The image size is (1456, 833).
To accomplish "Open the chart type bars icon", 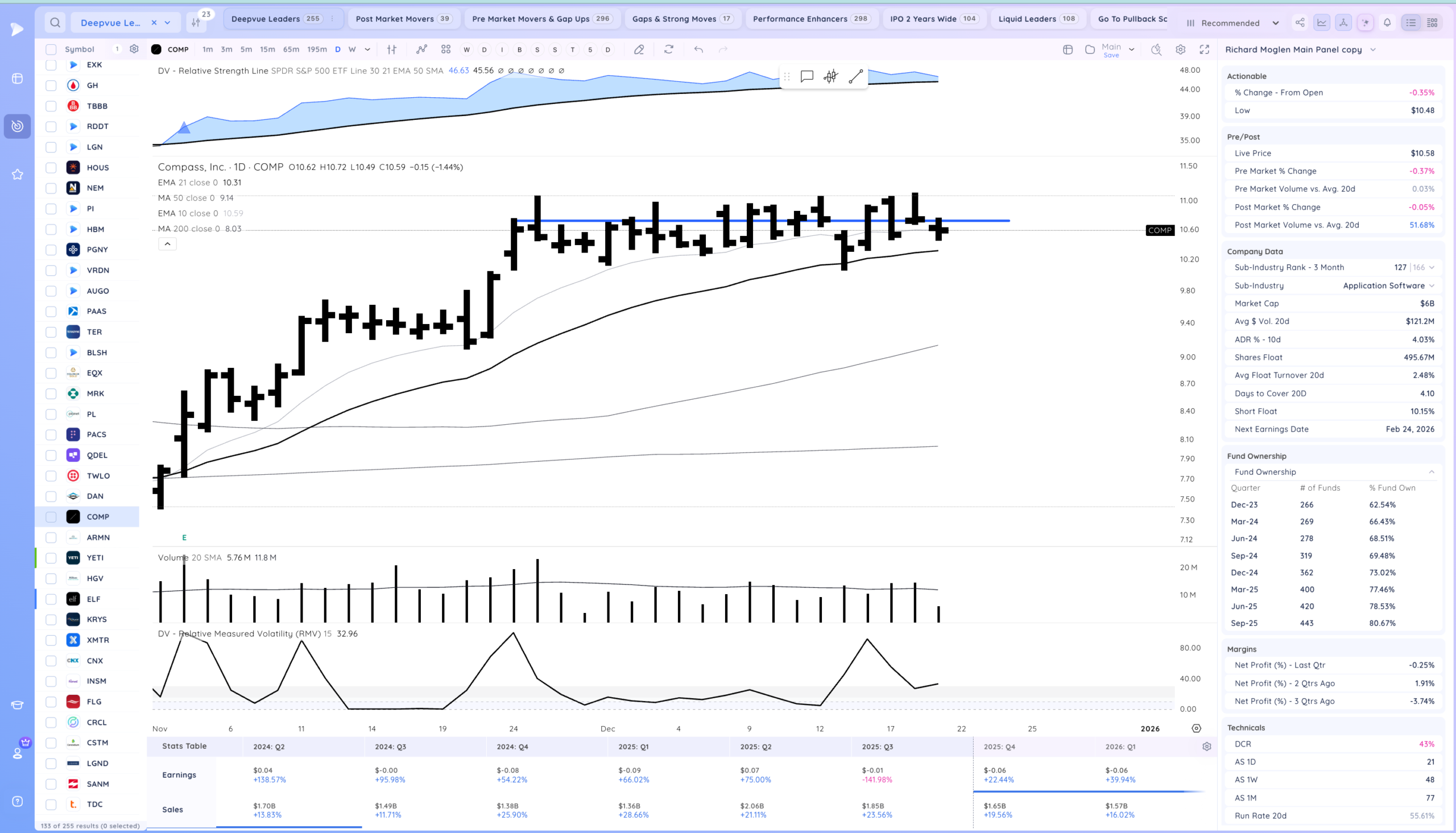I will pyautogui.click(x=392, y=50).
